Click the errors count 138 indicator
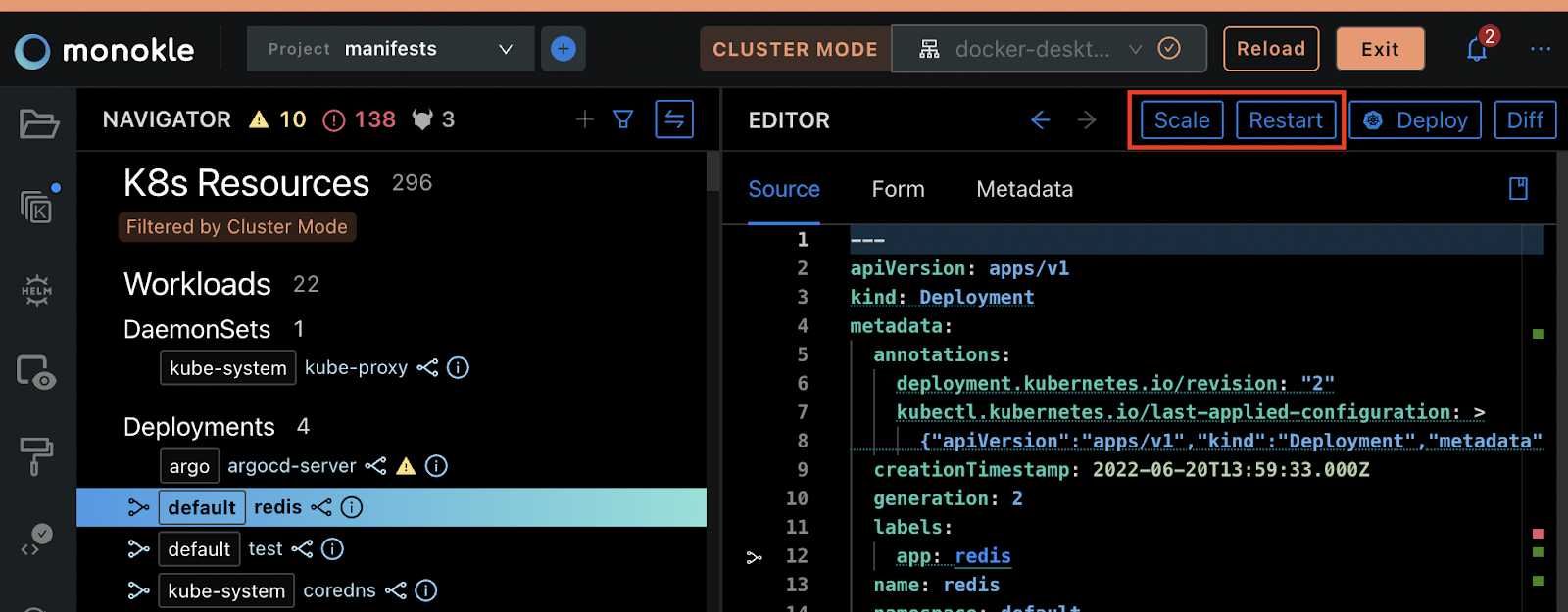 tap(360, 119)
